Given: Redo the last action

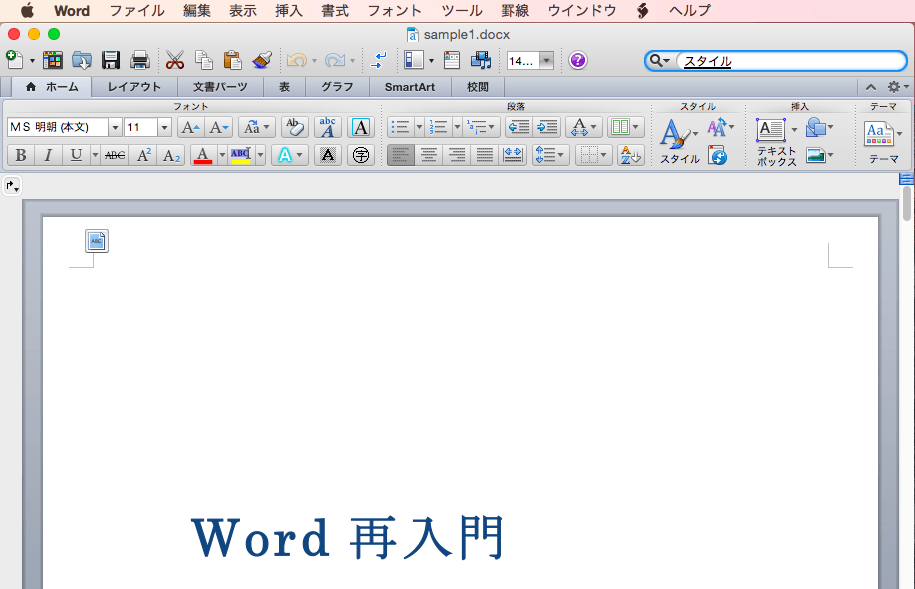Looking at the screenshot, I should coord(335,60).
